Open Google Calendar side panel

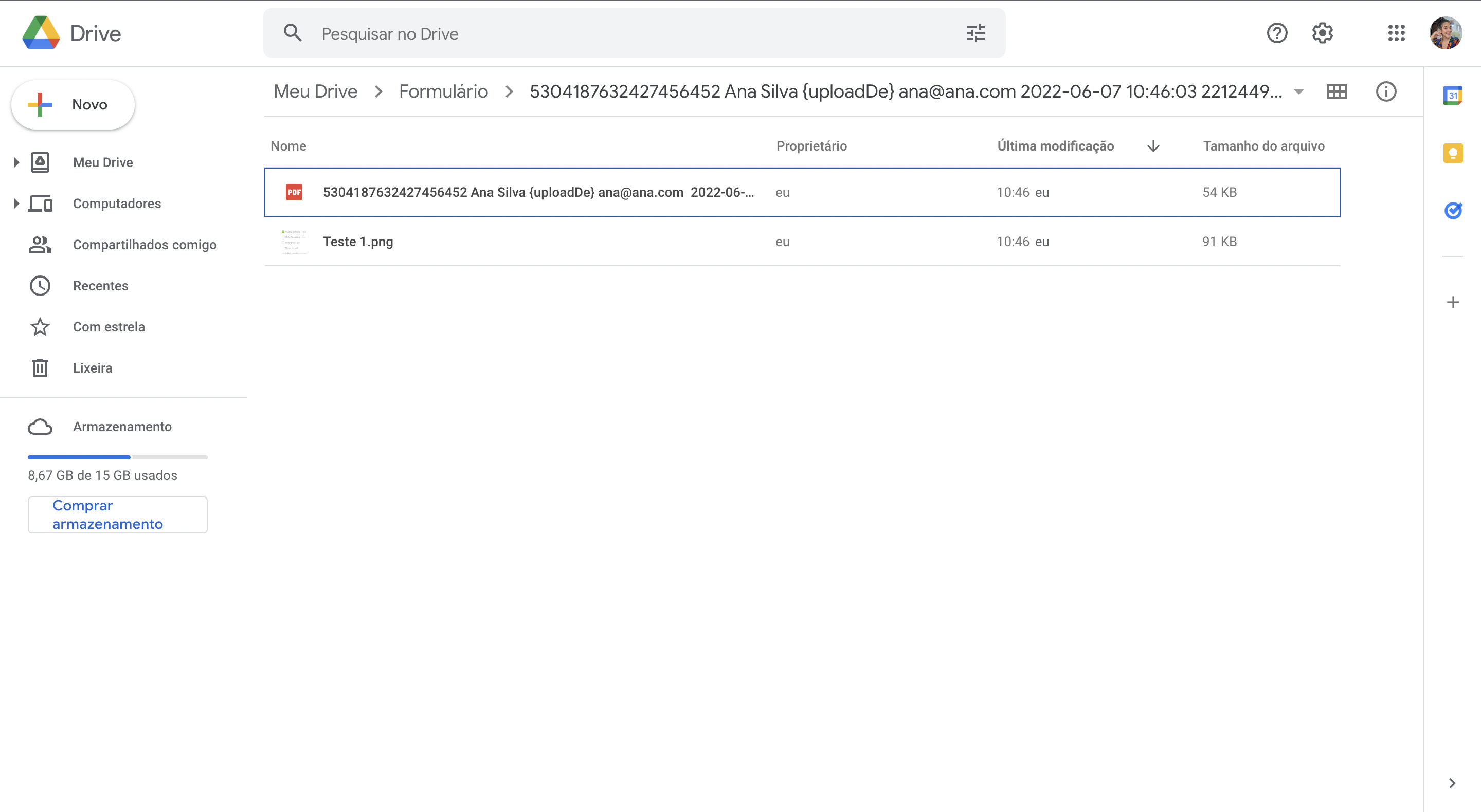coord(1452,96)
